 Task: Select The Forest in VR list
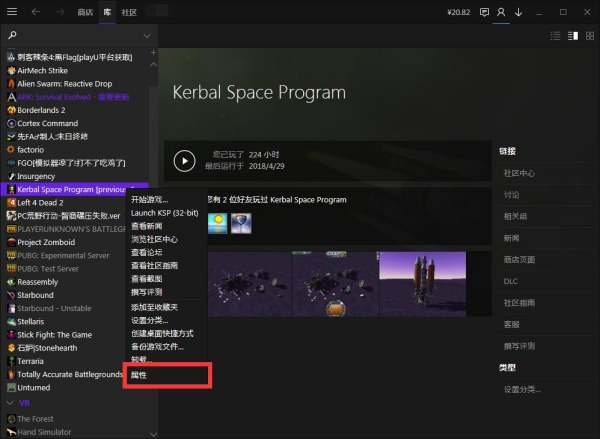pos(35,419)
